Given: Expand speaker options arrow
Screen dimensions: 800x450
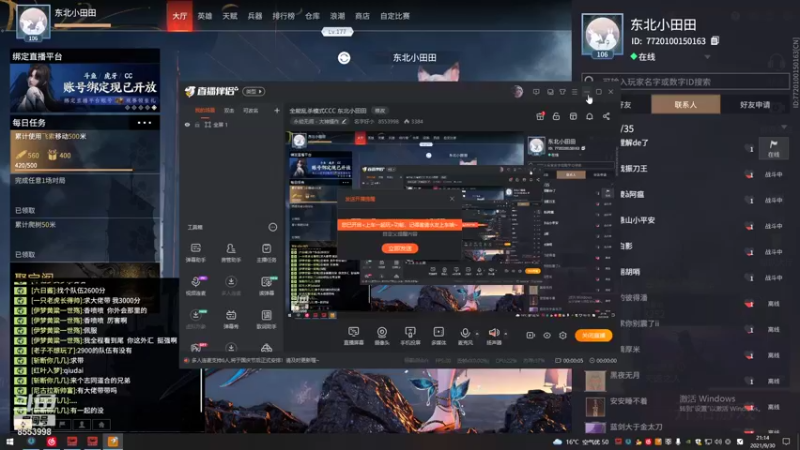Looking at the screenshot, I should (x=506, y=334).
